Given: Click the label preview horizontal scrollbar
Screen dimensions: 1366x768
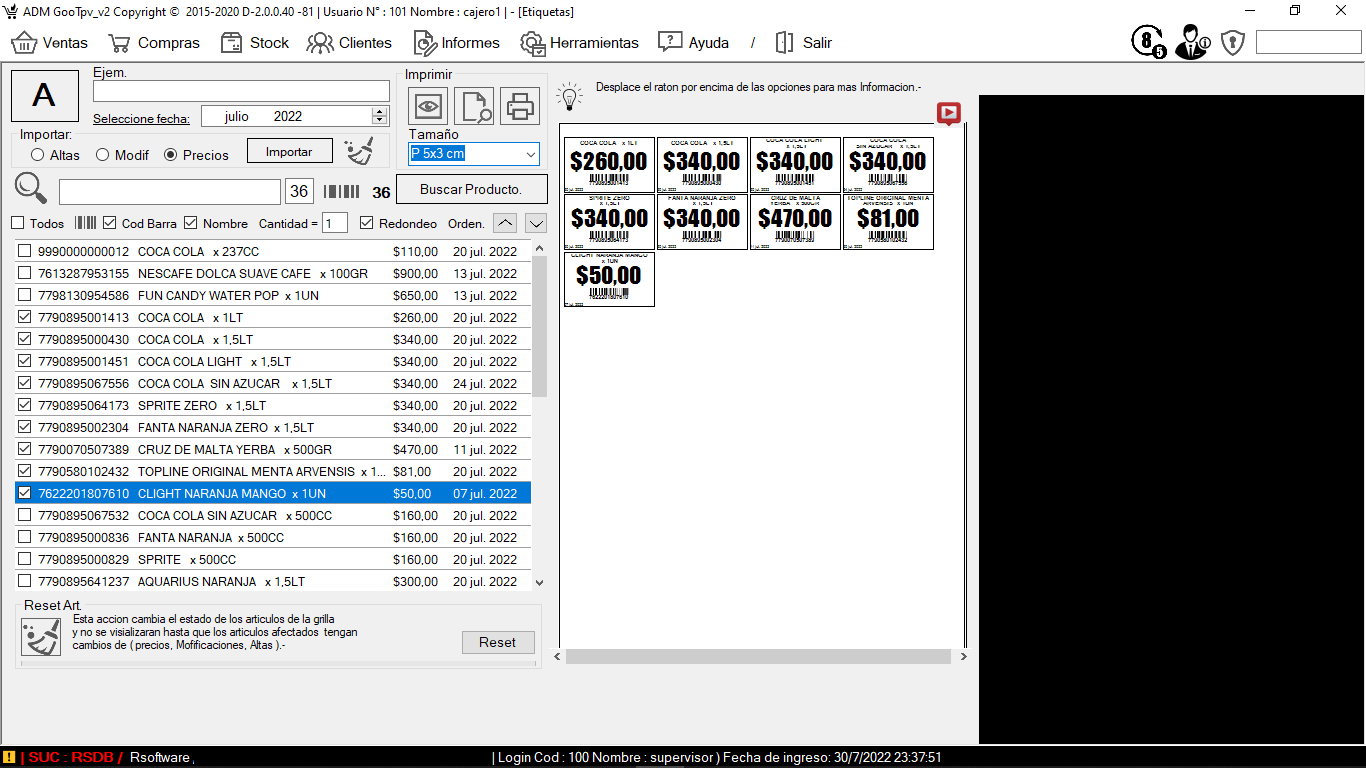Looking at the screenshot, I should coord(757,657).
